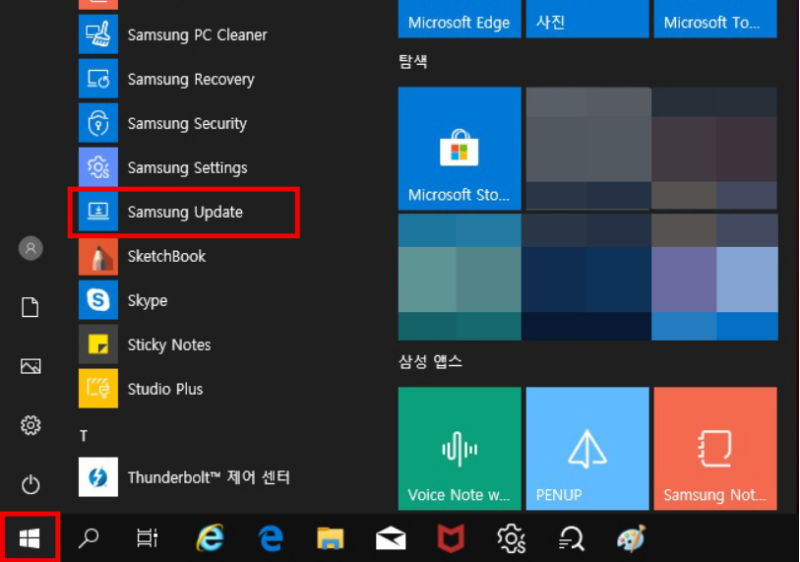
Task: Launch Samsung Recovery
Action: pyautogui.click(x=167, y=79)
